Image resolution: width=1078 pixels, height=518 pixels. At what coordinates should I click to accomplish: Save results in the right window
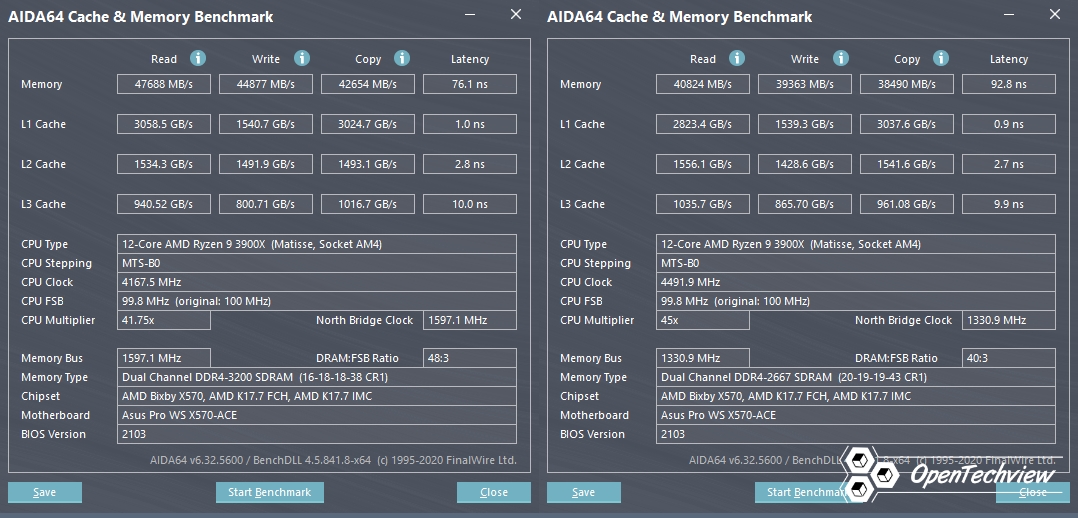(x=584, y=493)
